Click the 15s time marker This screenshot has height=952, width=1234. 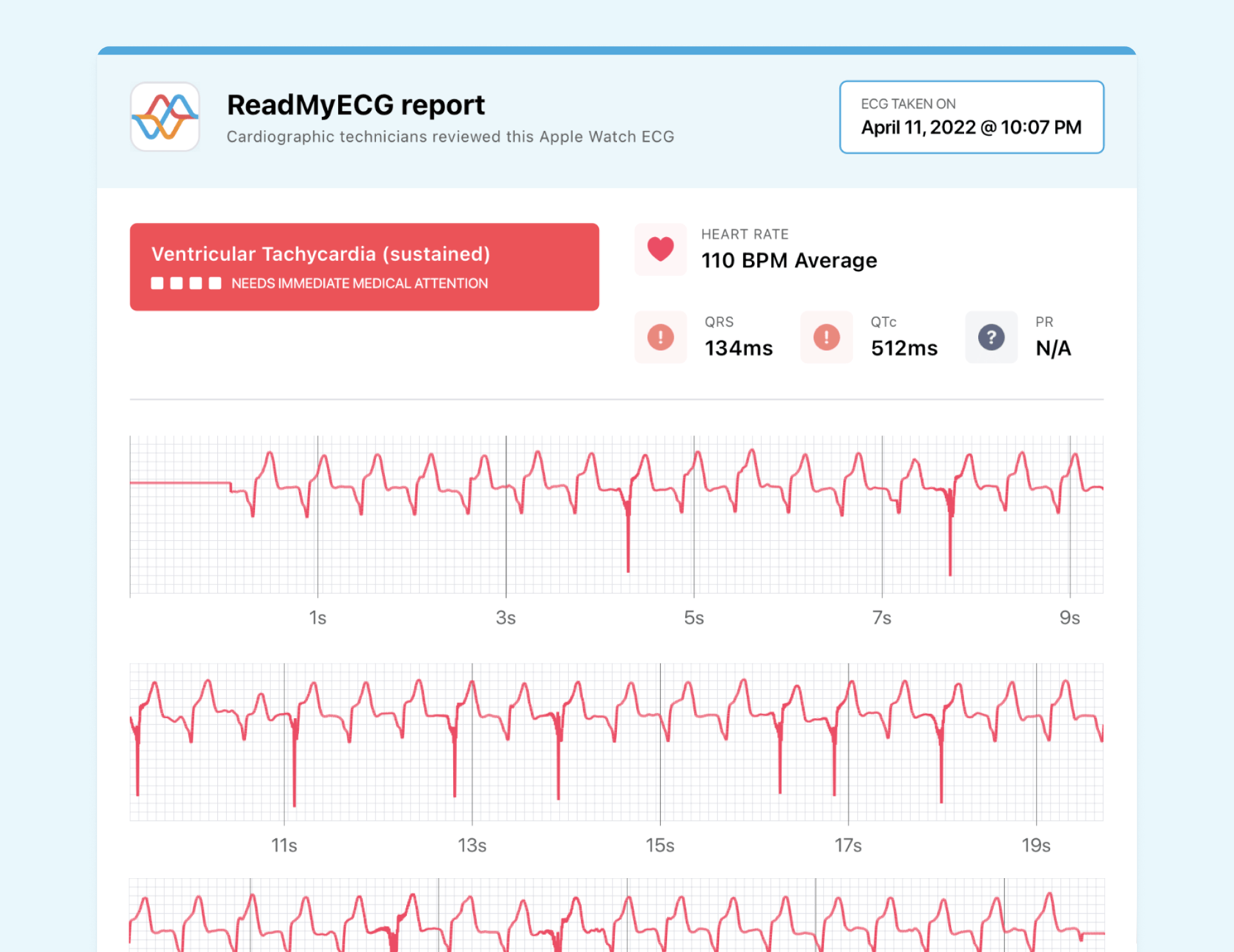[660, 845]
